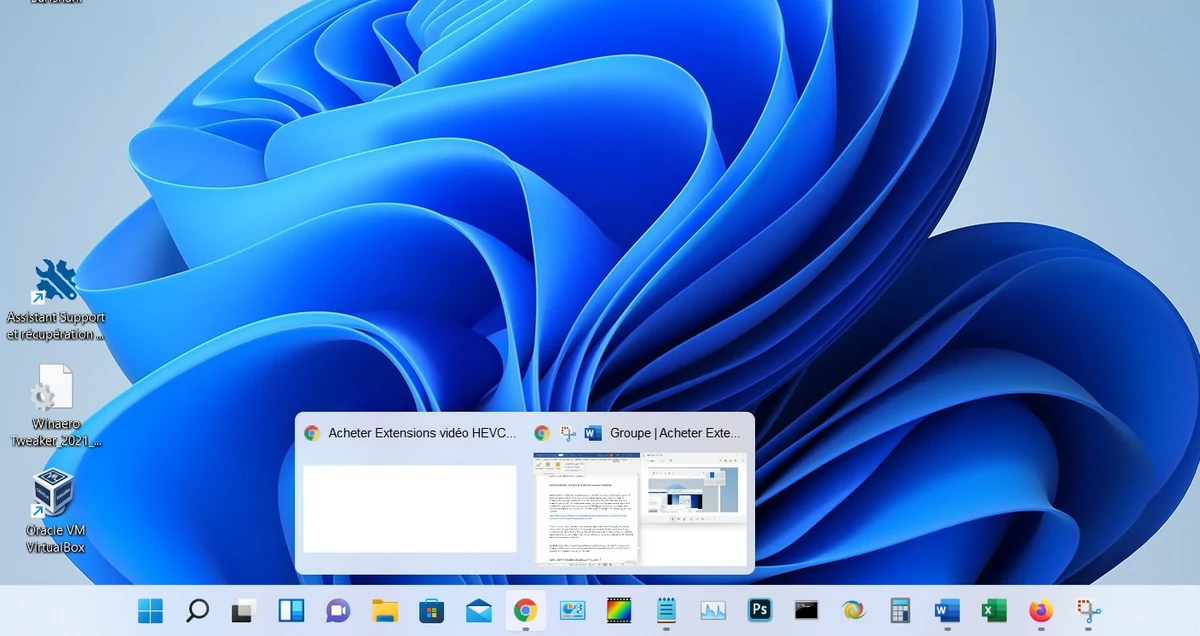Click the Google Chrome taskbar icon

pyautogui.click(x=525, y=610)
